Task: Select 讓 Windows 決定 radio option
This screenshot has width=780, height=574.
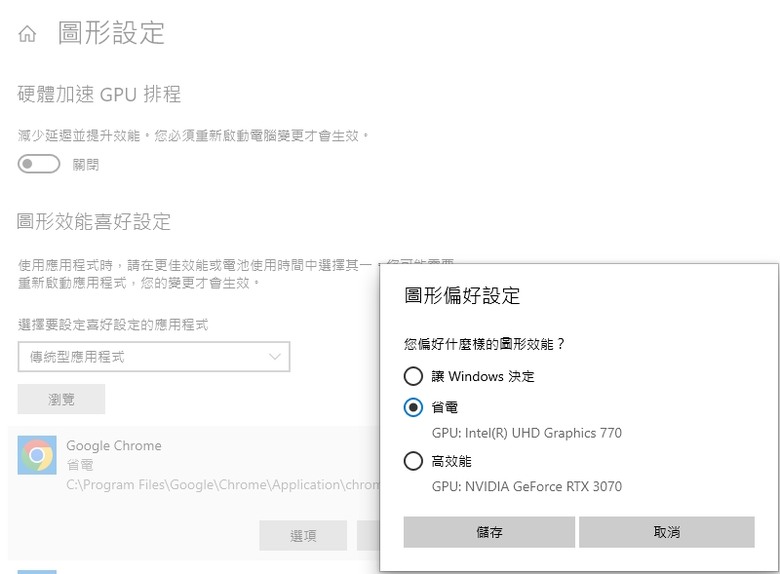Action: pyautogui.click(x=413, y=376)
